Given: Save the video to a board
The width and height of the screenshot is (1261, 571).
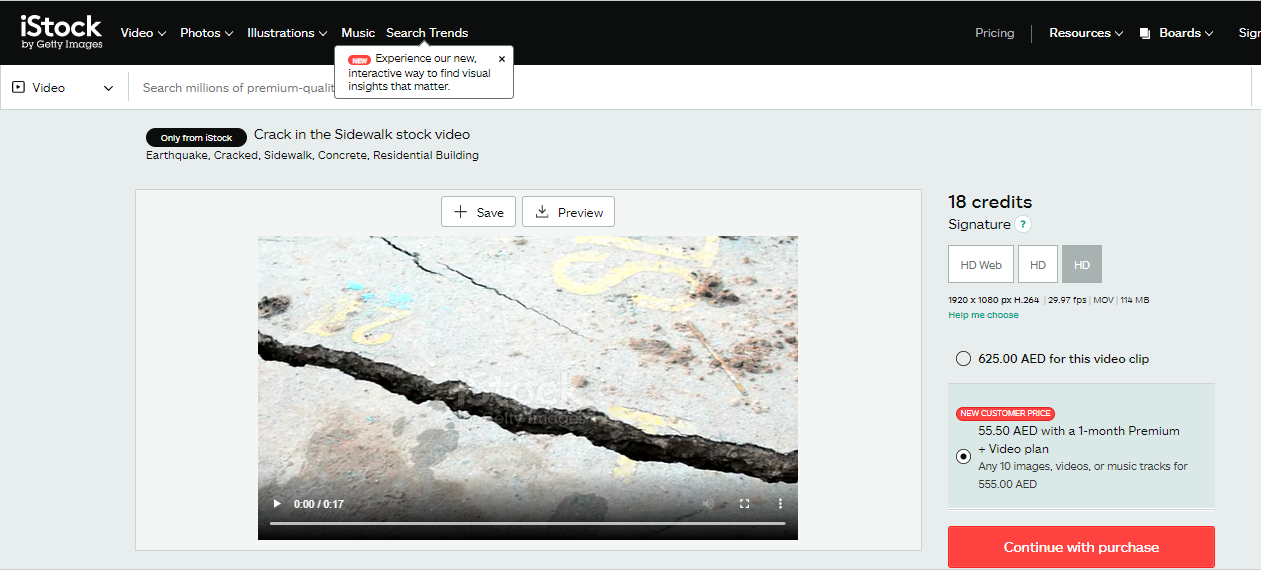Looking at the screenshot, I should [479, 212].
